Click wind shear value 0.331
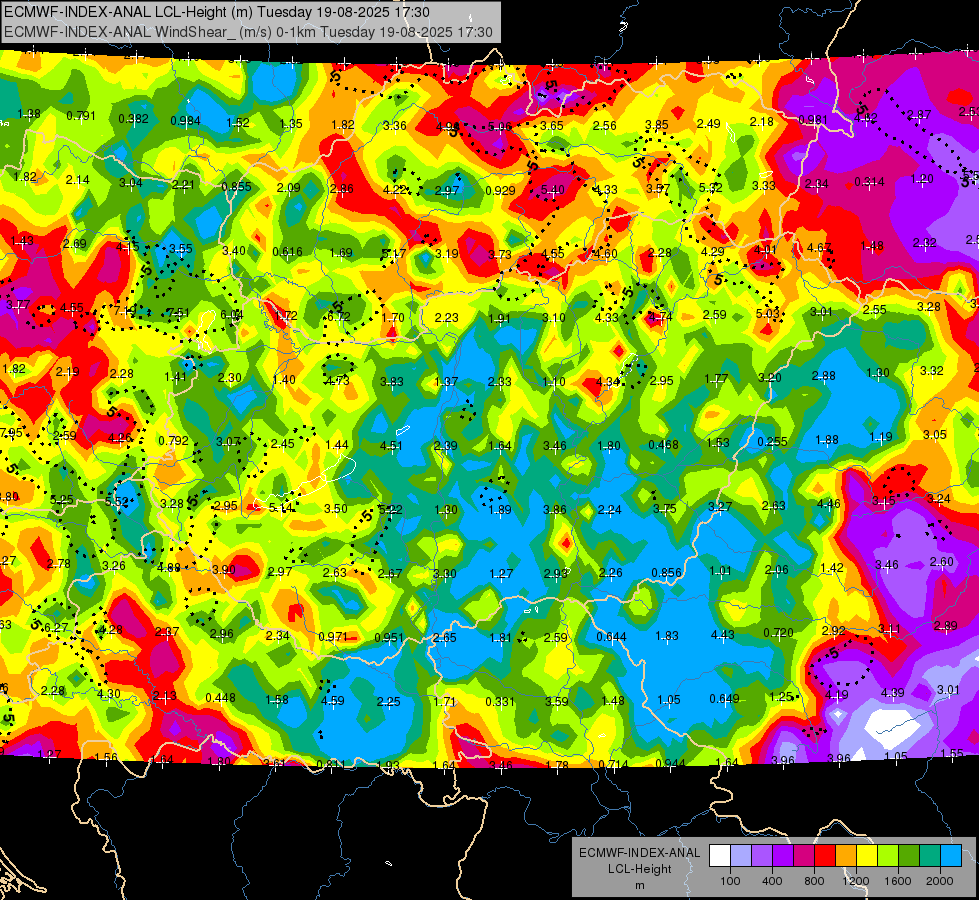The height and width of the screenshot is (900, 979). click(500, 702)
